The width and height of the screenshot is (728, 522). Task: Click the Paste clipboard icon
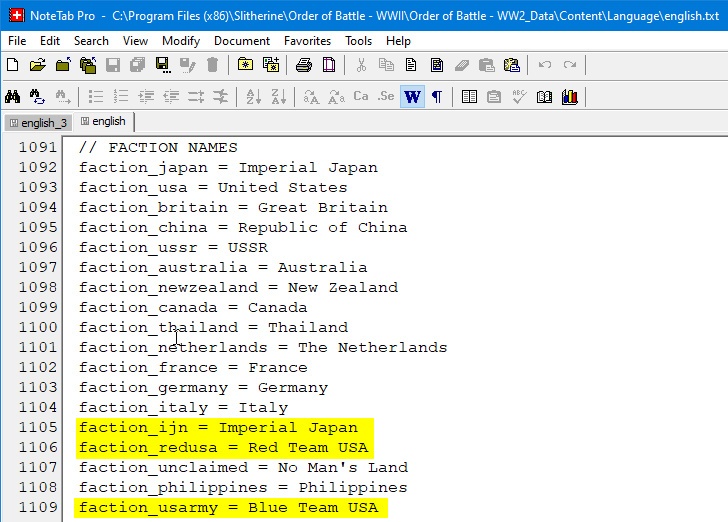(x=487, y=65)
